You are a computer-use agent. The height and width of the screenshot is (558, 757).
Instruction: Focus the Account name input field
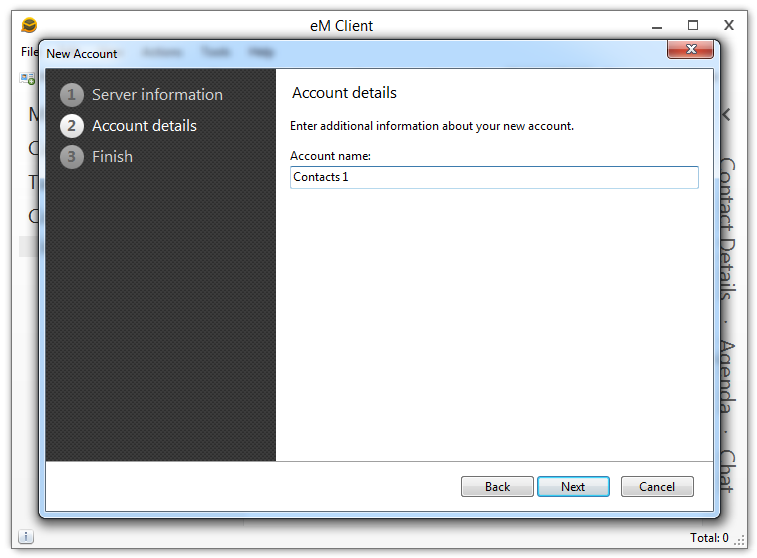point(494,177)
